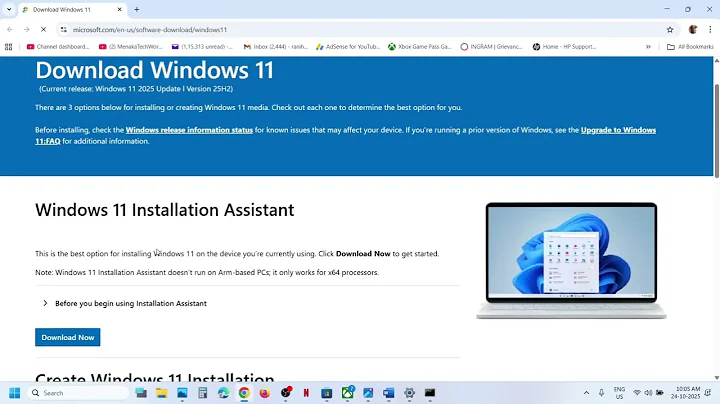Open Word from taskbar

coord(388,393)
